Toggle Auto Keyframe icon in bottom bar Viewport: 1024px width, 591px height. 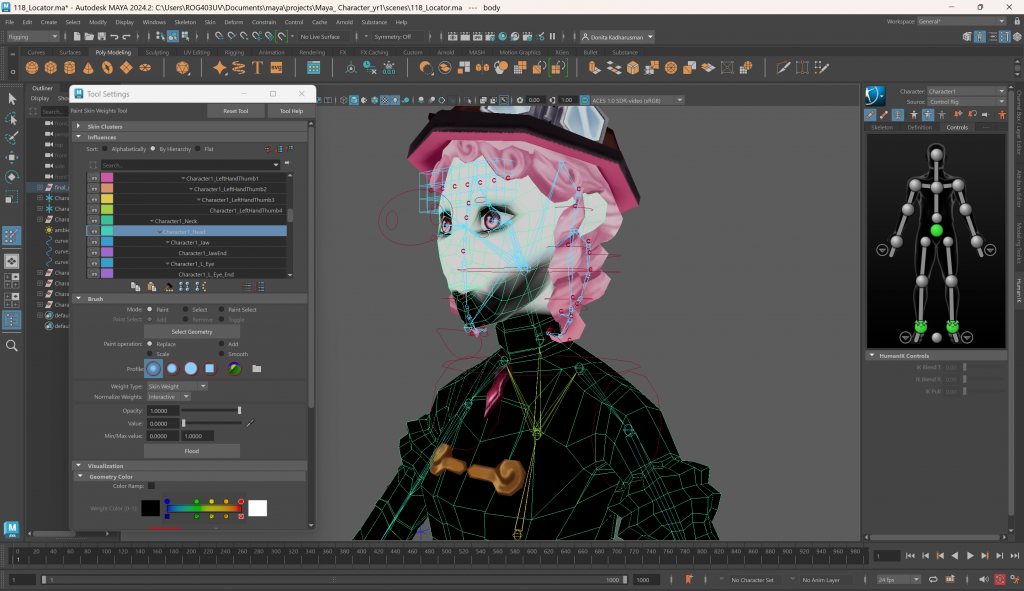[x=1000, y=579]
